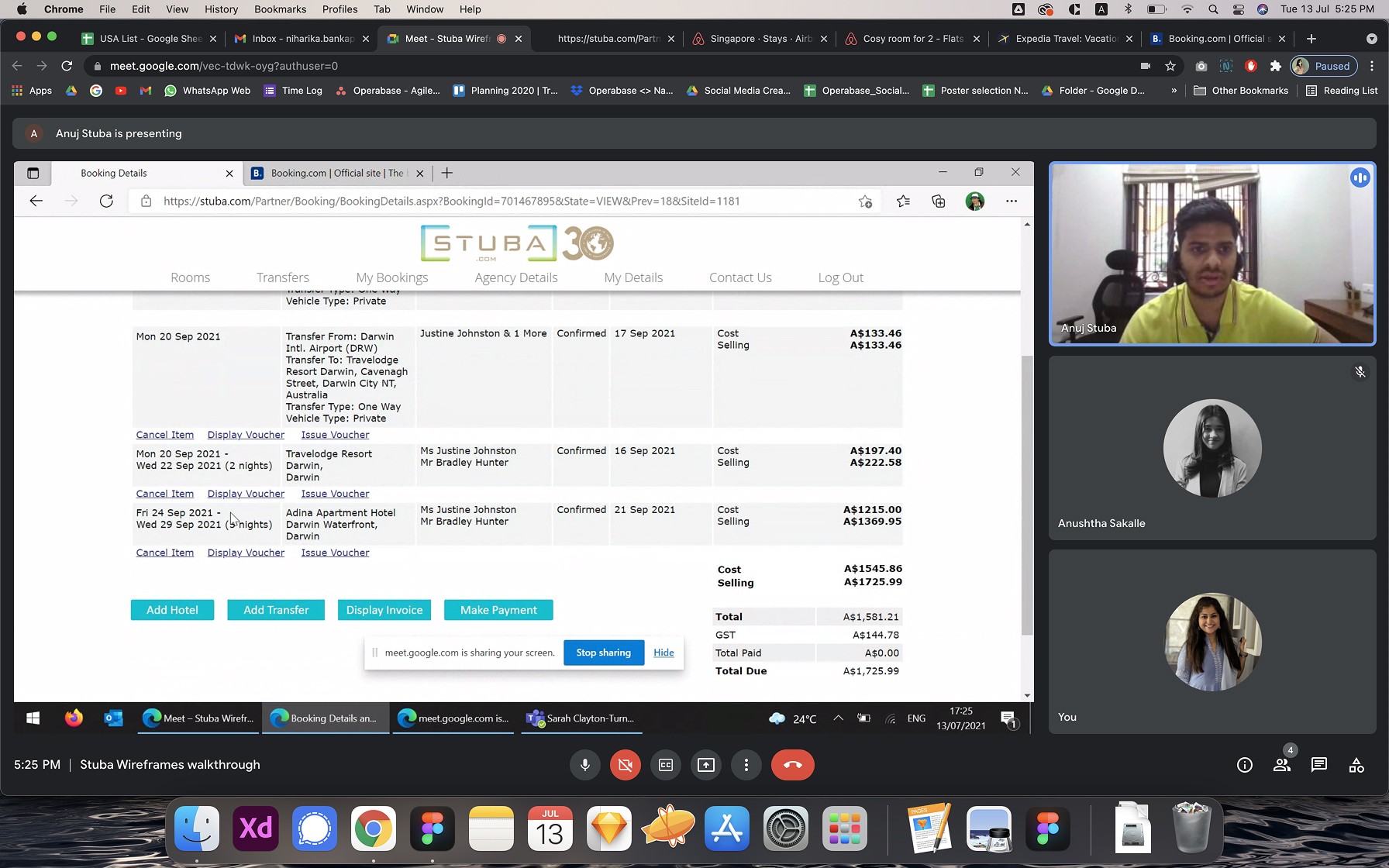Open Reading List panel
Viewport: 1389px width, 868px height.
click(1342, 91)
